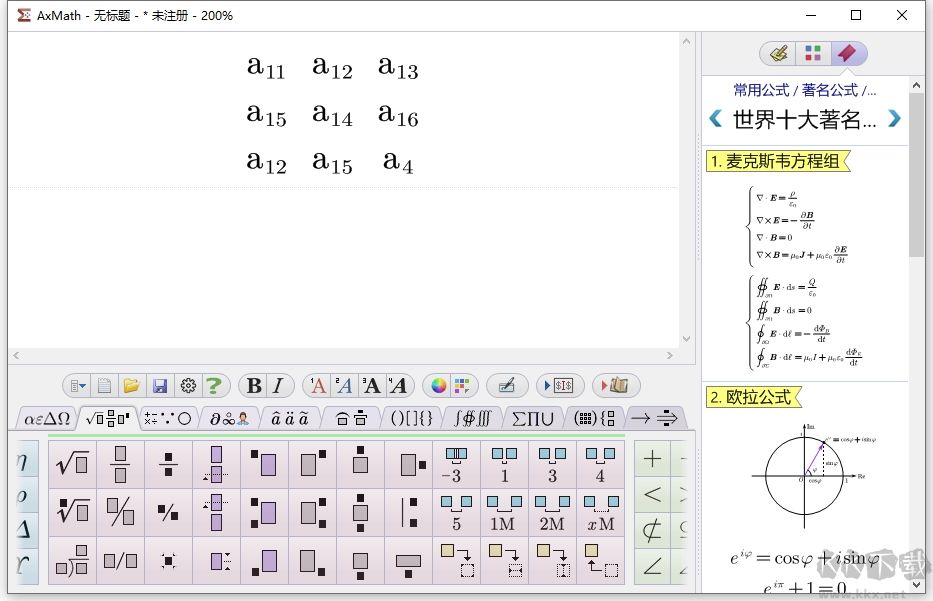
Task: Click the green question mark help icon
Action: coord(215,386)
